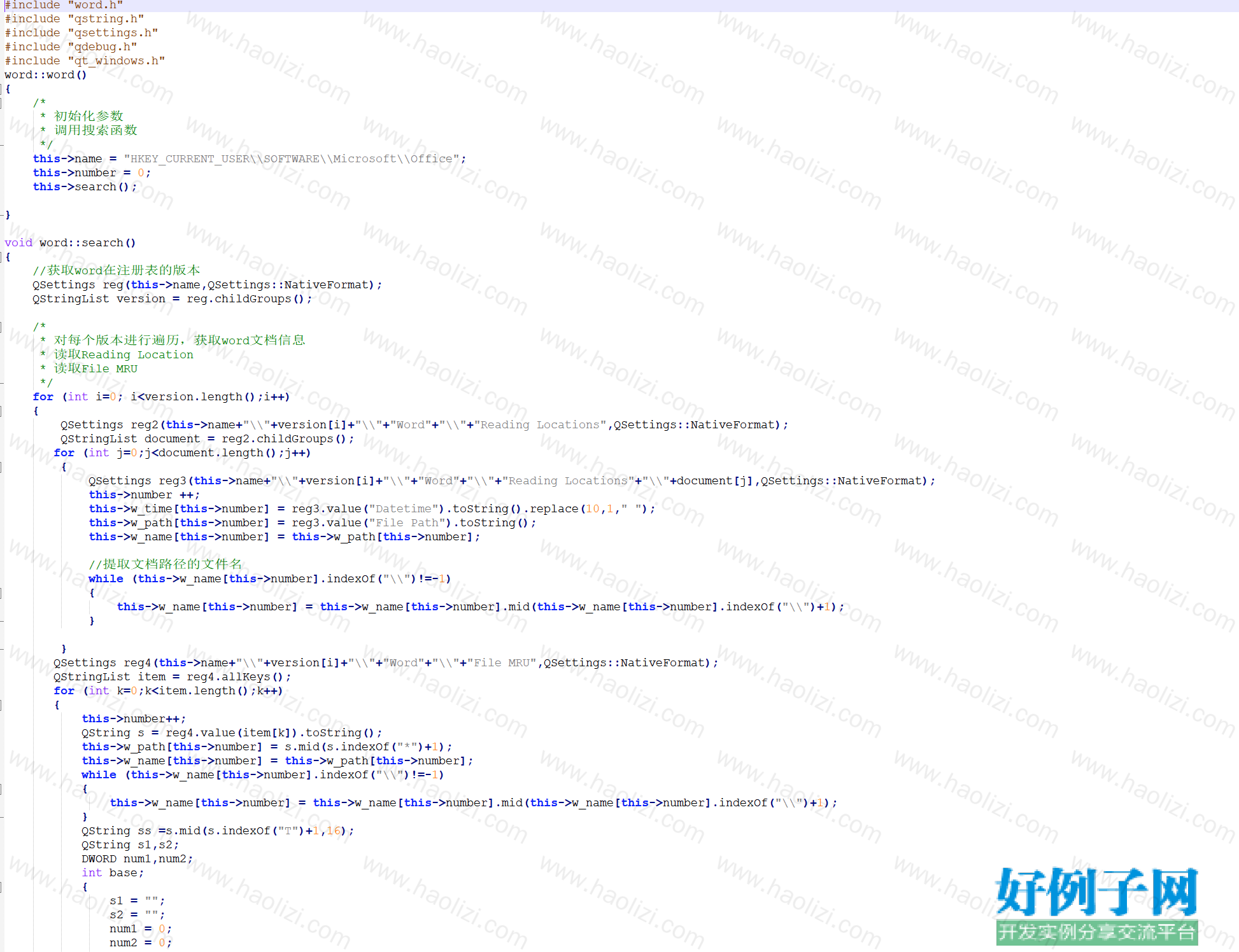Click the comment 读取File MRU
The width and height of the screenshot is (1239, 952).
[x=96, y=368]
